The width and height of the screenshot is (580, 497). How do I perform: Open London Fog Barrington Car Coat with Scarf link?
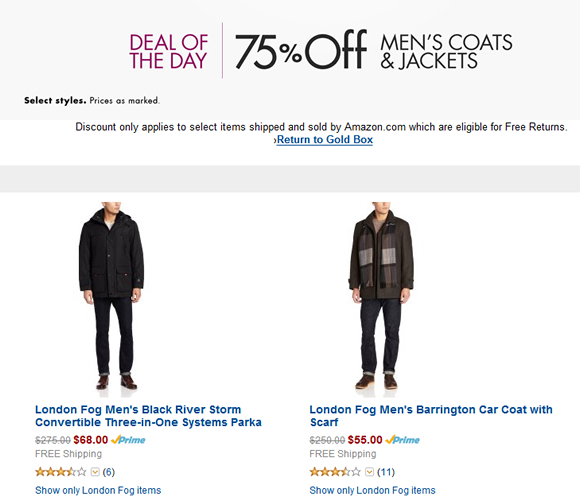(431, 416)
